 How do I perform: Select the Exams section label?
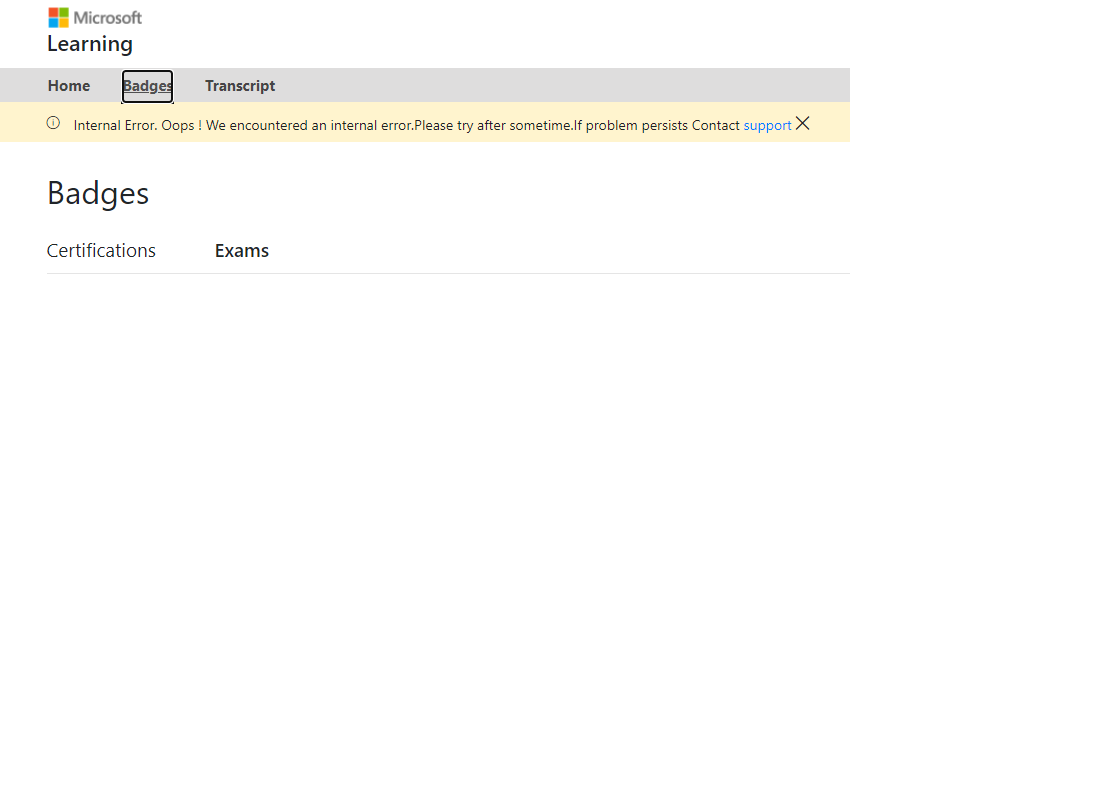pos(241,250)
